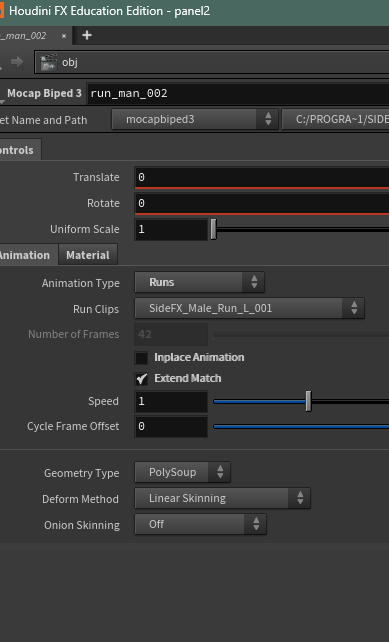Click the Speed value field
Image resolution: width=389 pixels, height=642 pixels.
(x=171, y=401)
